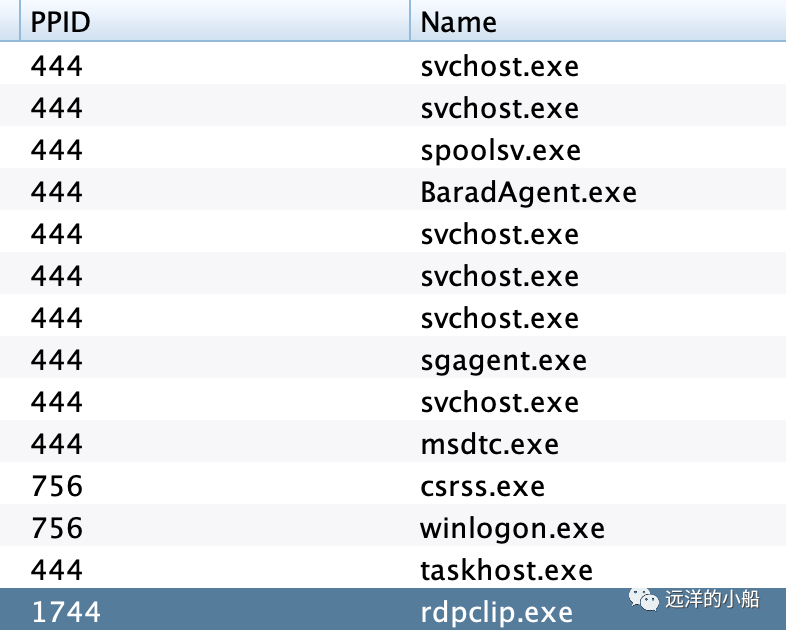Select the winlogon.exe process name

[x=512, y=529]
